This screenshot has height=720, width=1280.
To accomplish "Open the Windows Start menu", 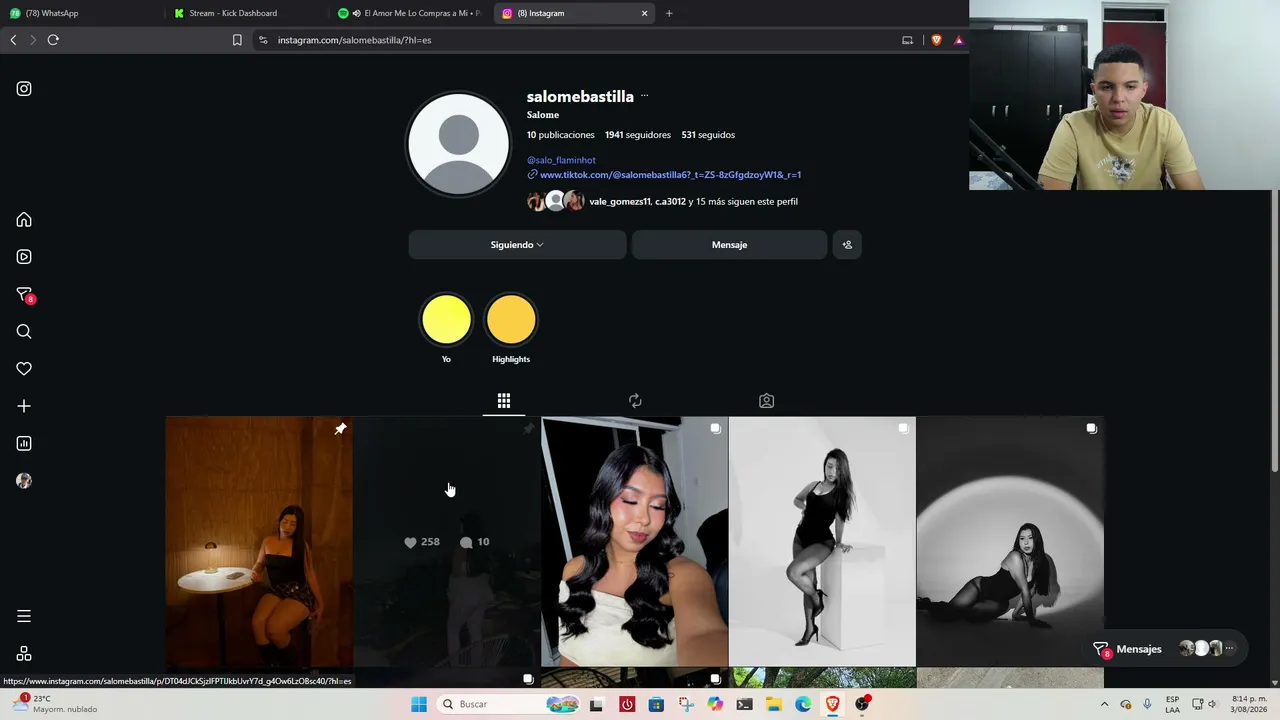I will (419, 704).
